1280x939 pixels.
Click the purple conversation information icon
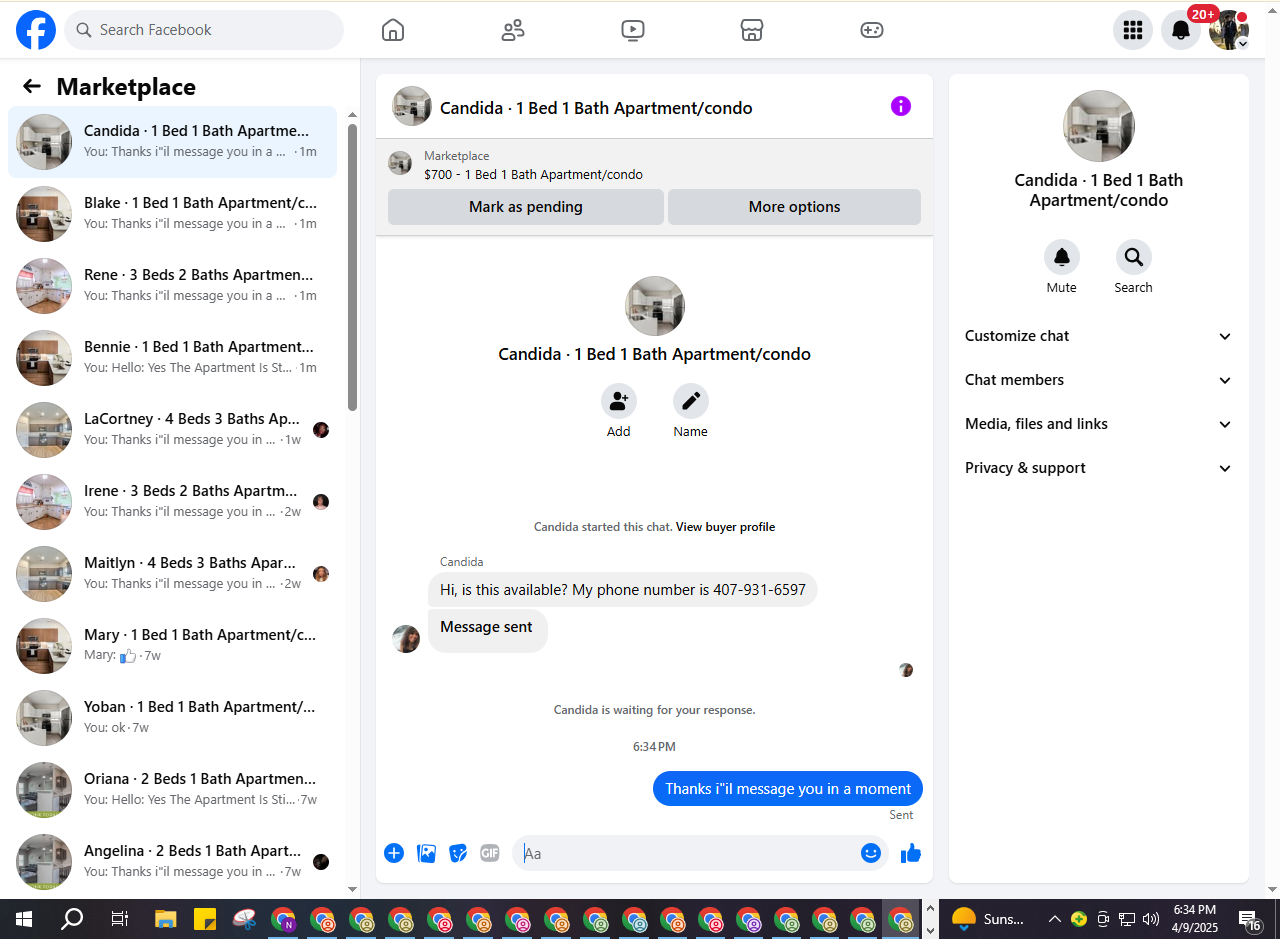click(901, 106)
